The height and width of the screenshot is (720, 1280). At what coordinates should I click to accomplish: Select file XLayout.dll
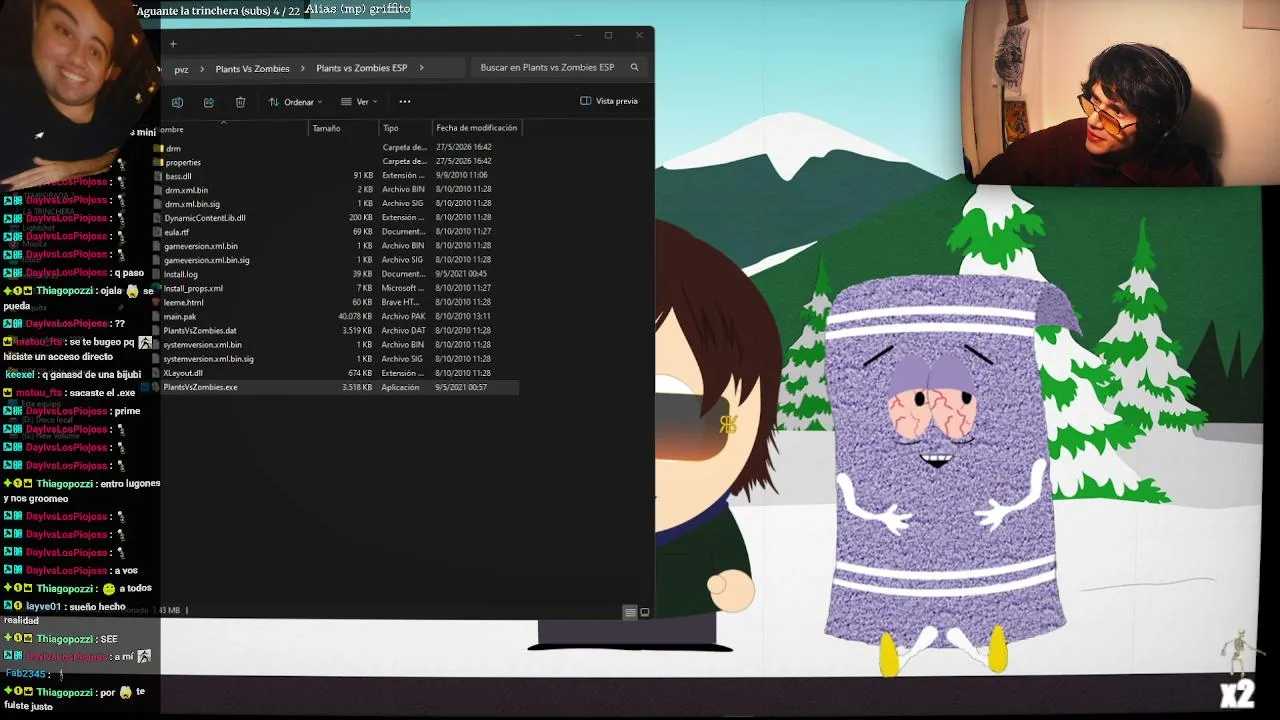tap(183, 373)
